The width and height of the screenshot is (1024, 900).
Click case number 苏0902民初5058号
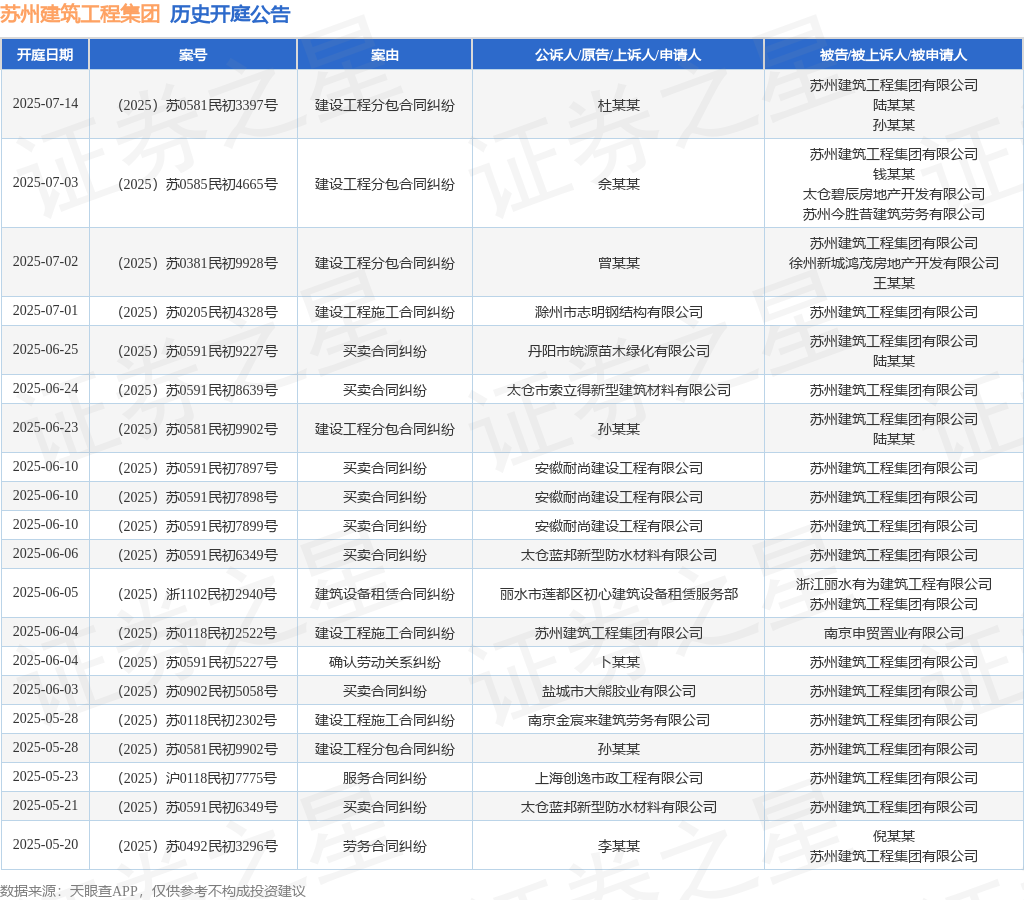(x=198, y=692)
